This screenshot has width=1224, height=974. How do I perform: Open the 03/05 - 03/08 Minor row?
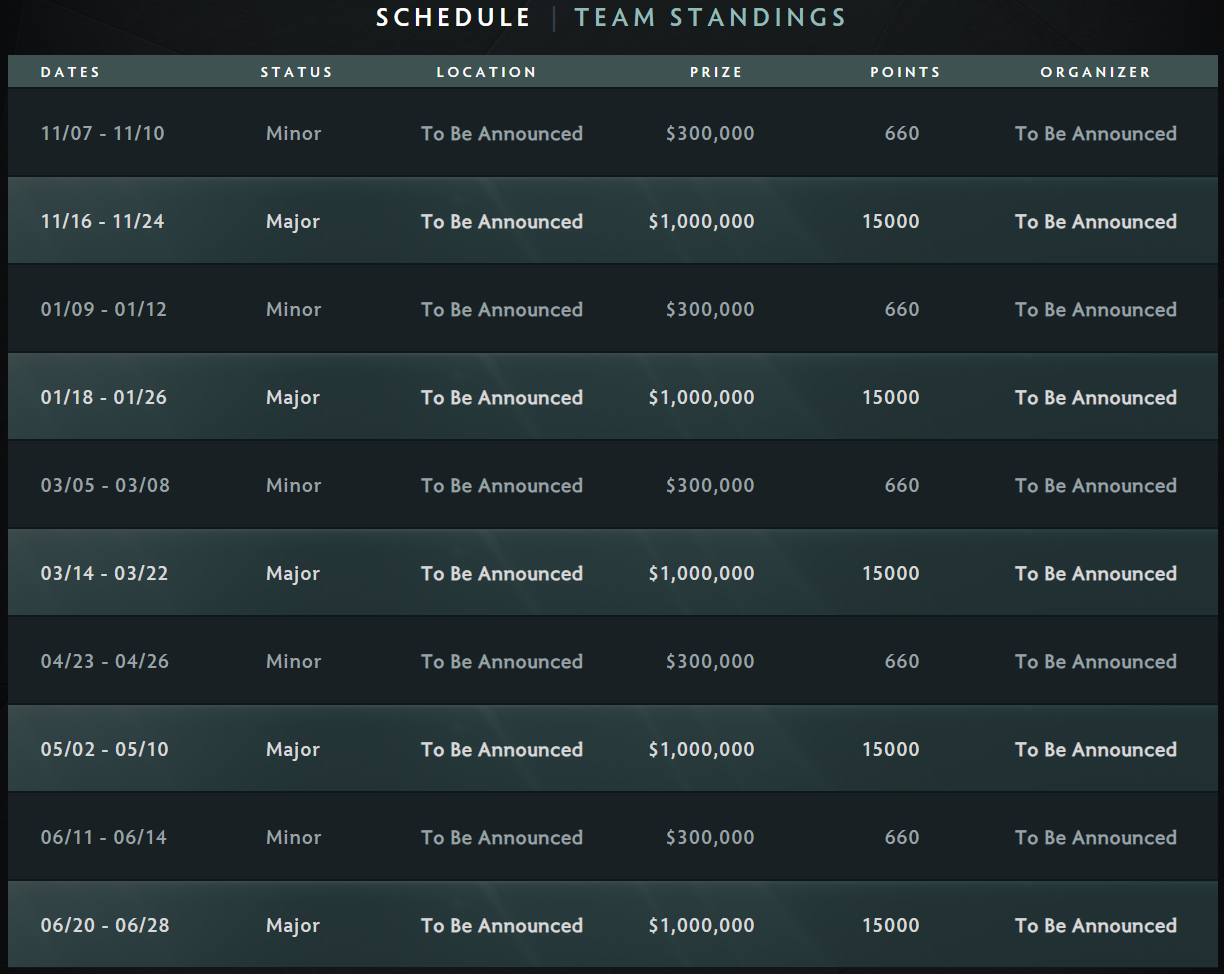tap(612, 485)
